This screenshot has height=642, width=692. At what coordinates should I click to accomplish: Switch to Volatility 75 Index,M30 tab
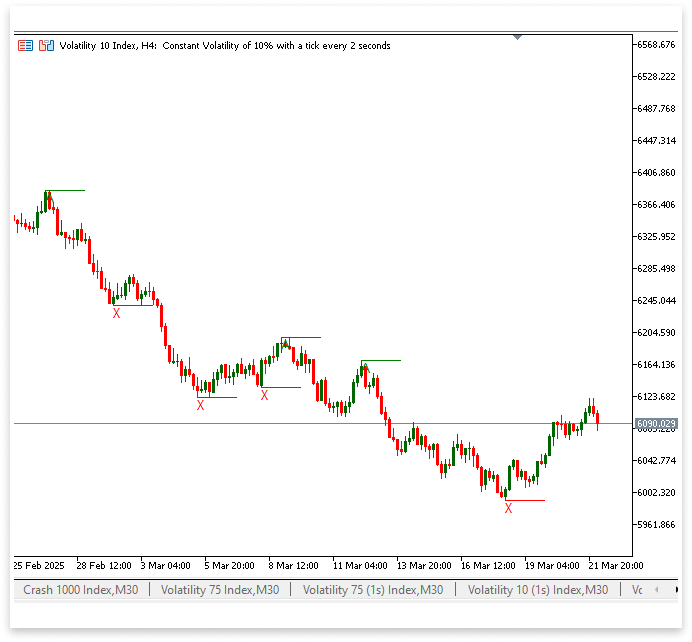coord(220,589)
